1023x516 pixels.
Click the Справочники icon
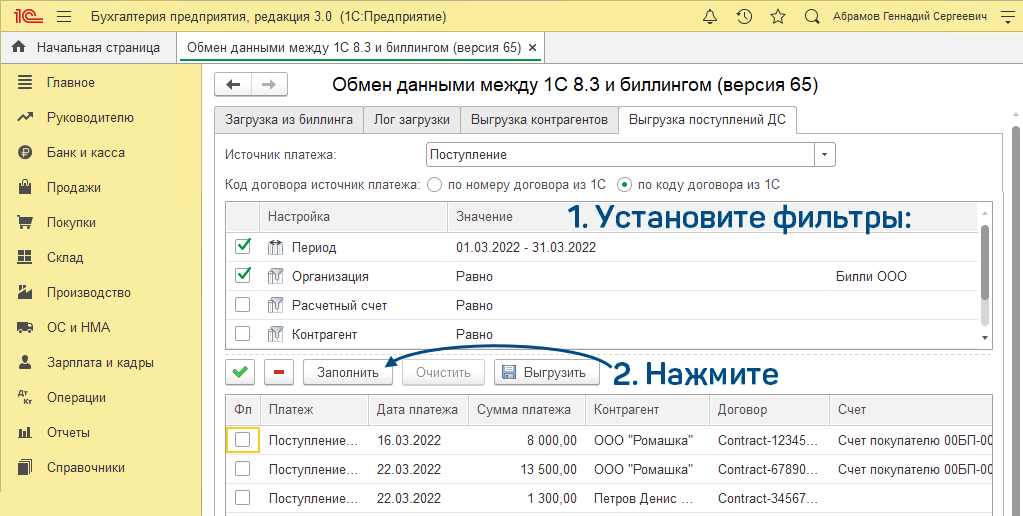point(25,467)
